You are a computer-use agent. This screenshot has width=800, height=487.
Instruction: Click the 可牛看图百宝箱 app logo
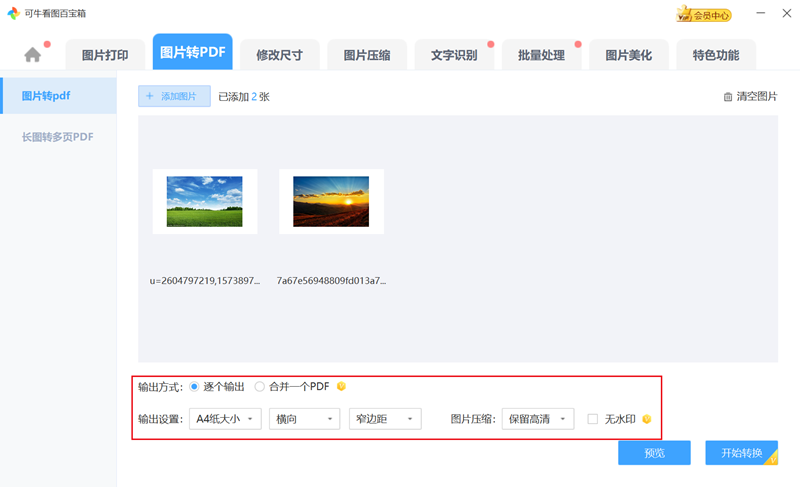coord(14,13)
